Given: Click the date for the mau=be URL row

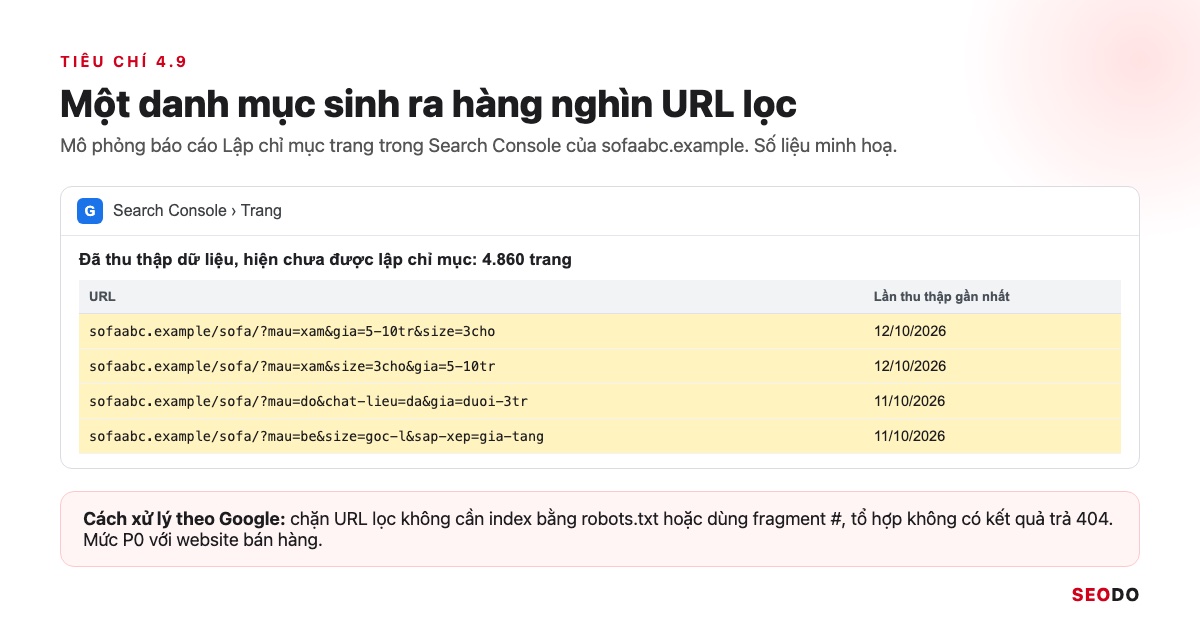Looking at the screenshot, I should pos(910,436).
